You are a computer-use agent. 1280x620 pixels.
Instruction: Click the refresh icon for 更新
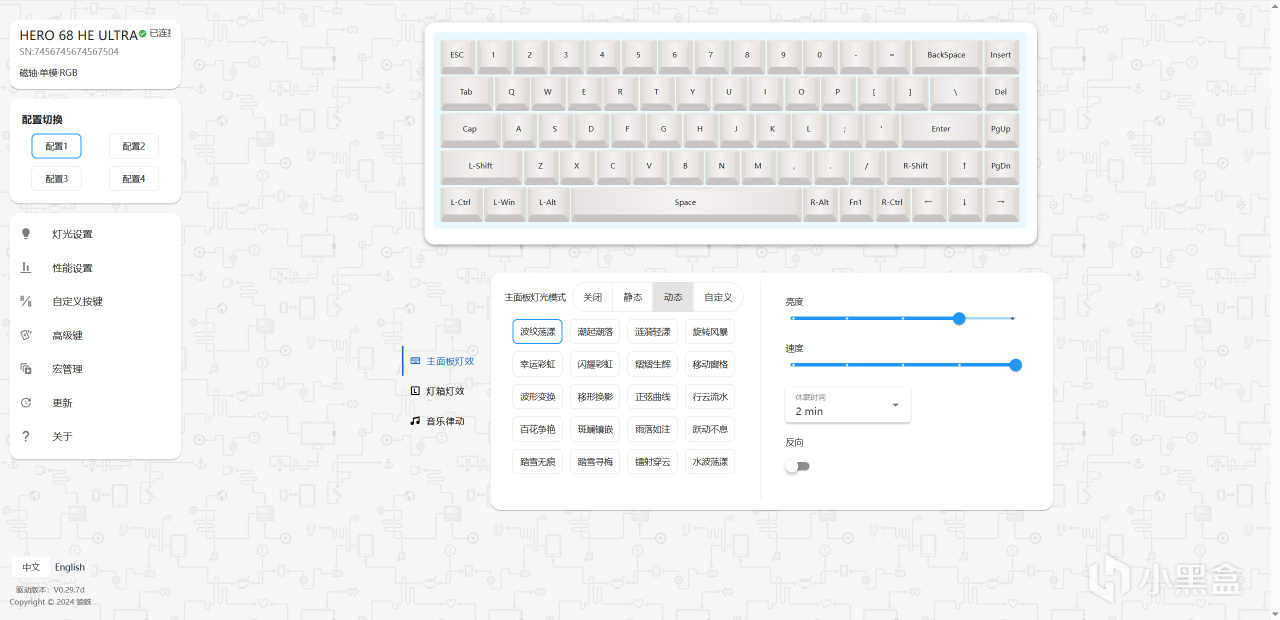(26, 403)
